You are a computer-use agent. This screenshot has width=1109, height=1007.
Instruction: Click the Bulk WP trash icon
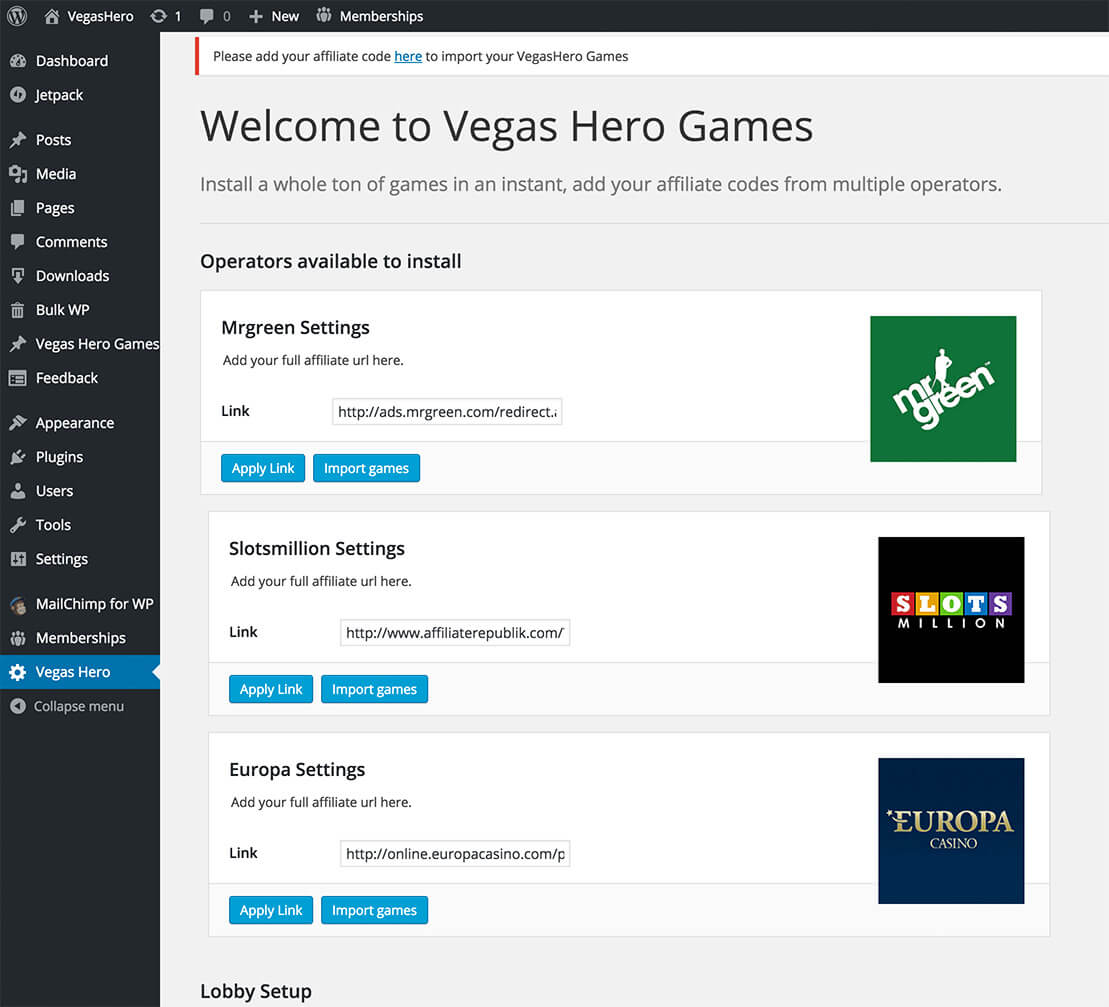pos(18,310)
